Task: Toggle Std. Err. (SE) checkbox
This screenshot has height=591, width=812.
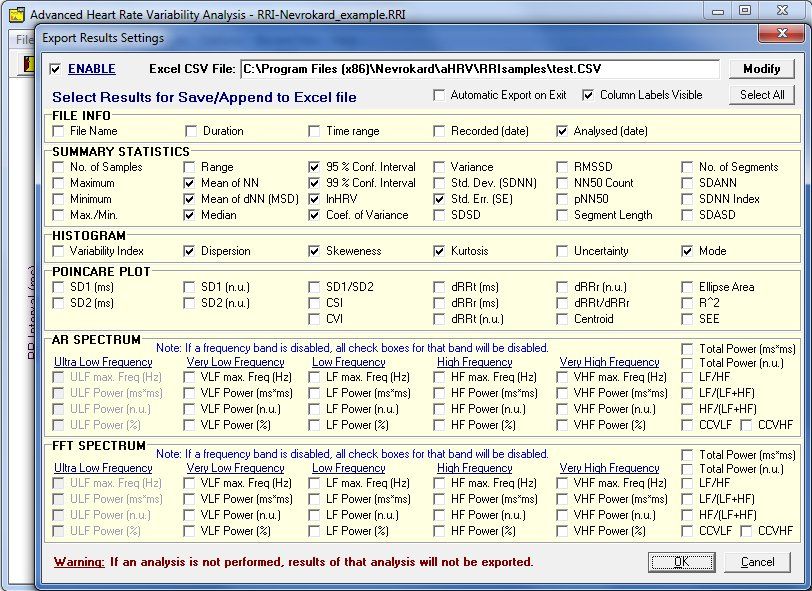Action: tap(440, 199)
